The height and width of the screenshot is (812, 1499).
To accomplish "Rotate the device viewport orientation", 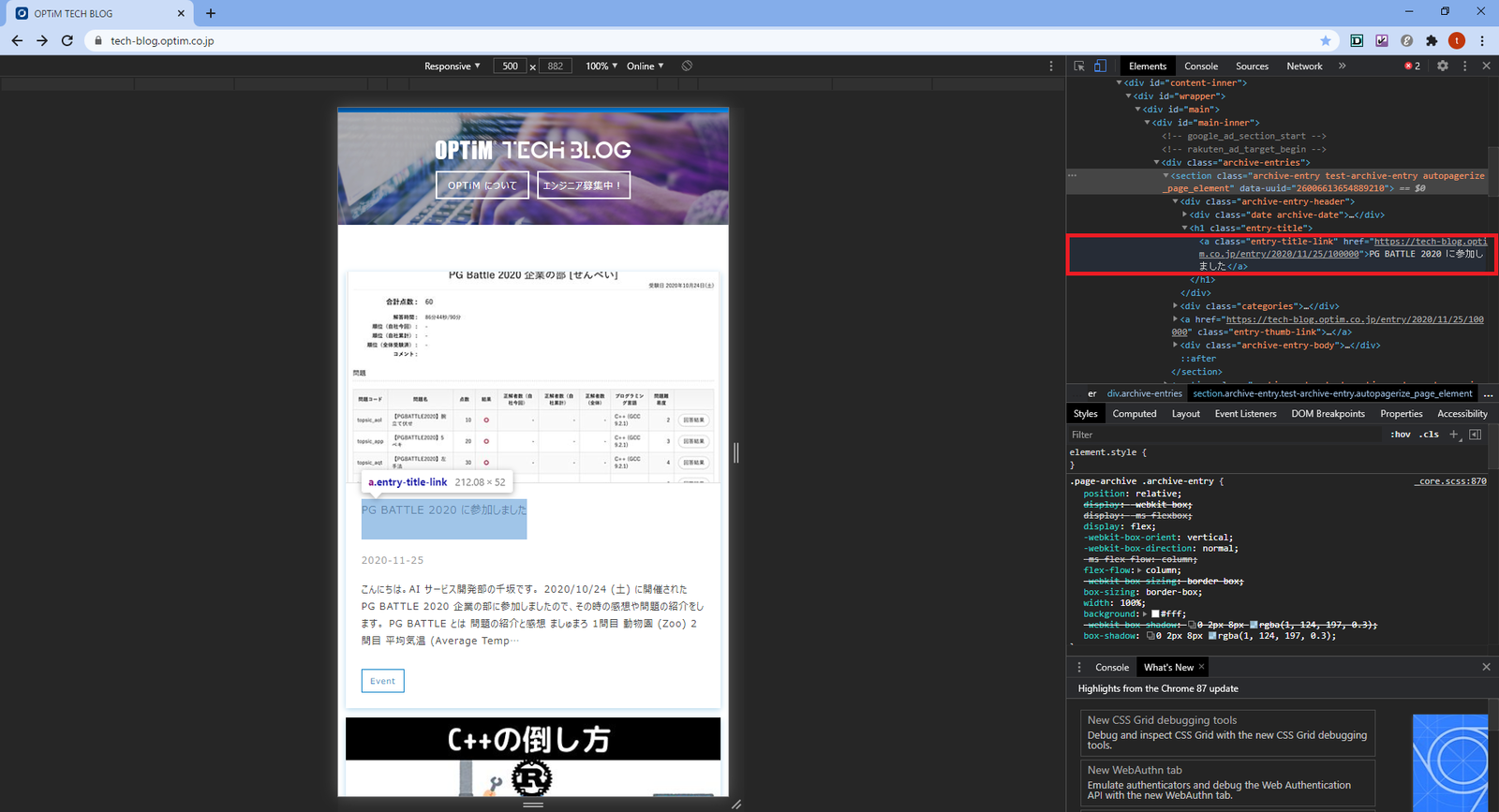I will [x=687, y=66].
